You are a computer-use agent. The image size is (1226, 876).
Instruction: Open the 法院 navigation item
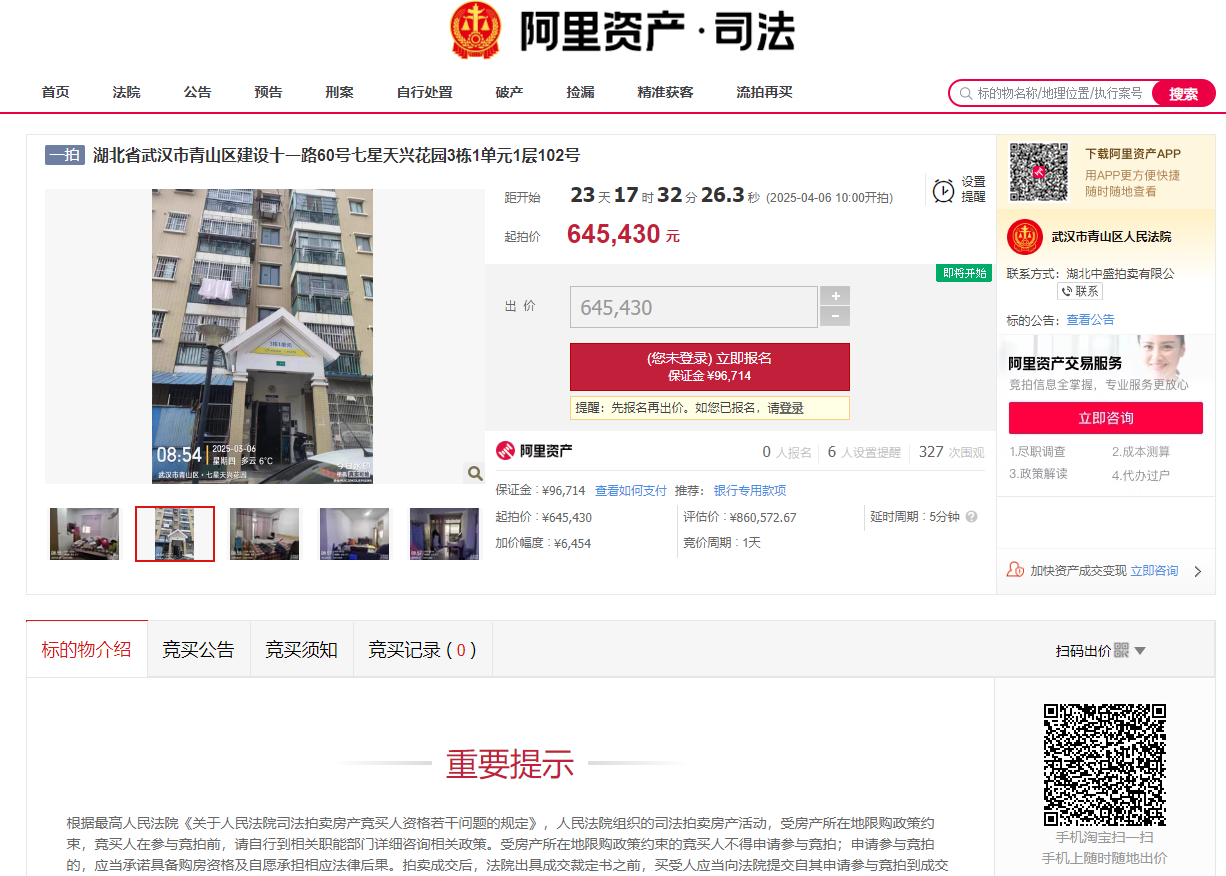coord(127,92)
